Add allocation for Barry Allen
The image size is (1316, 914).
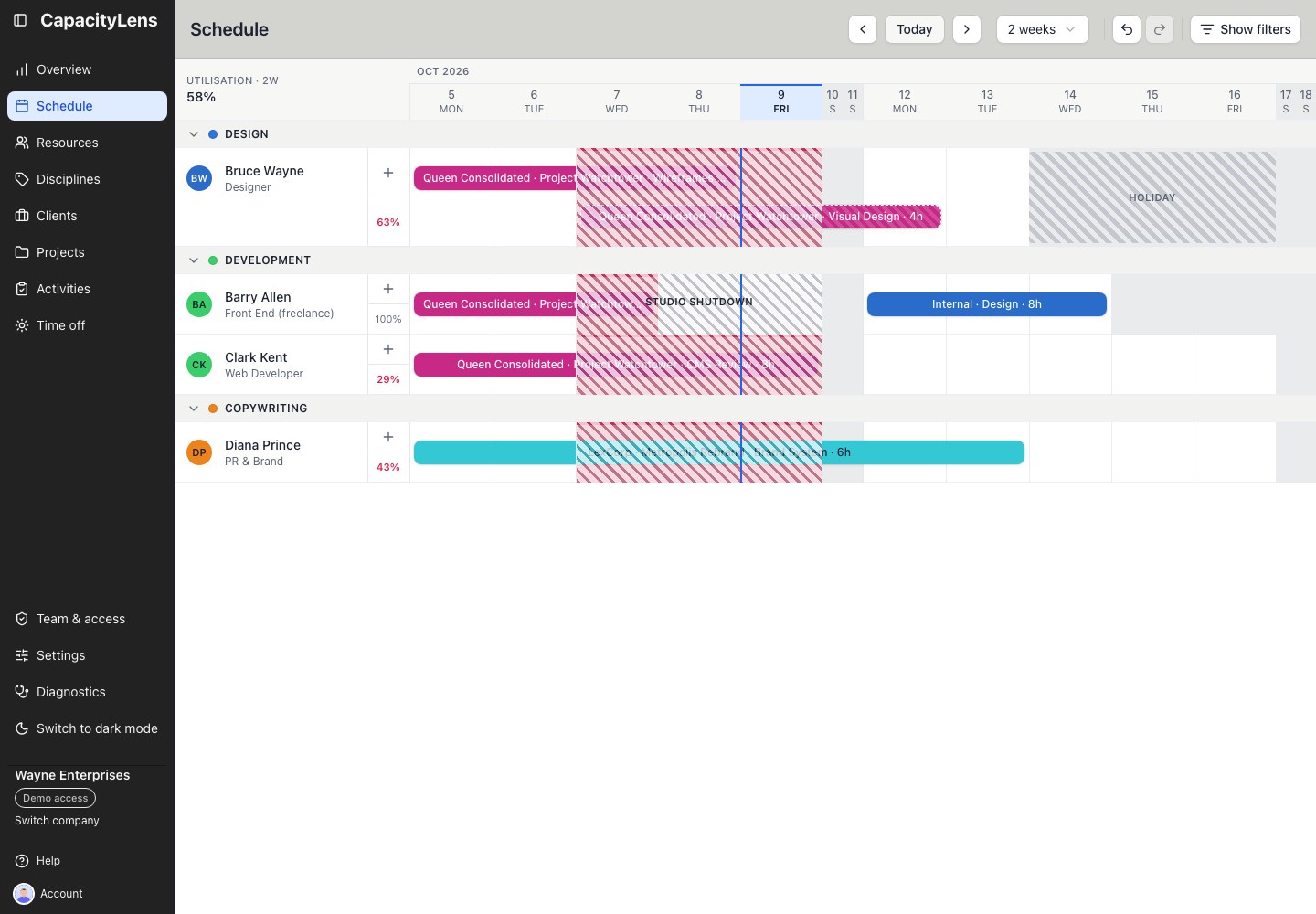388,289
